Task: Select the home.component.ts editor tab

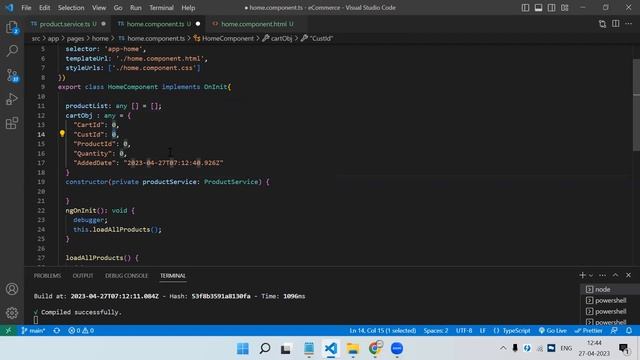Action: 158,24
